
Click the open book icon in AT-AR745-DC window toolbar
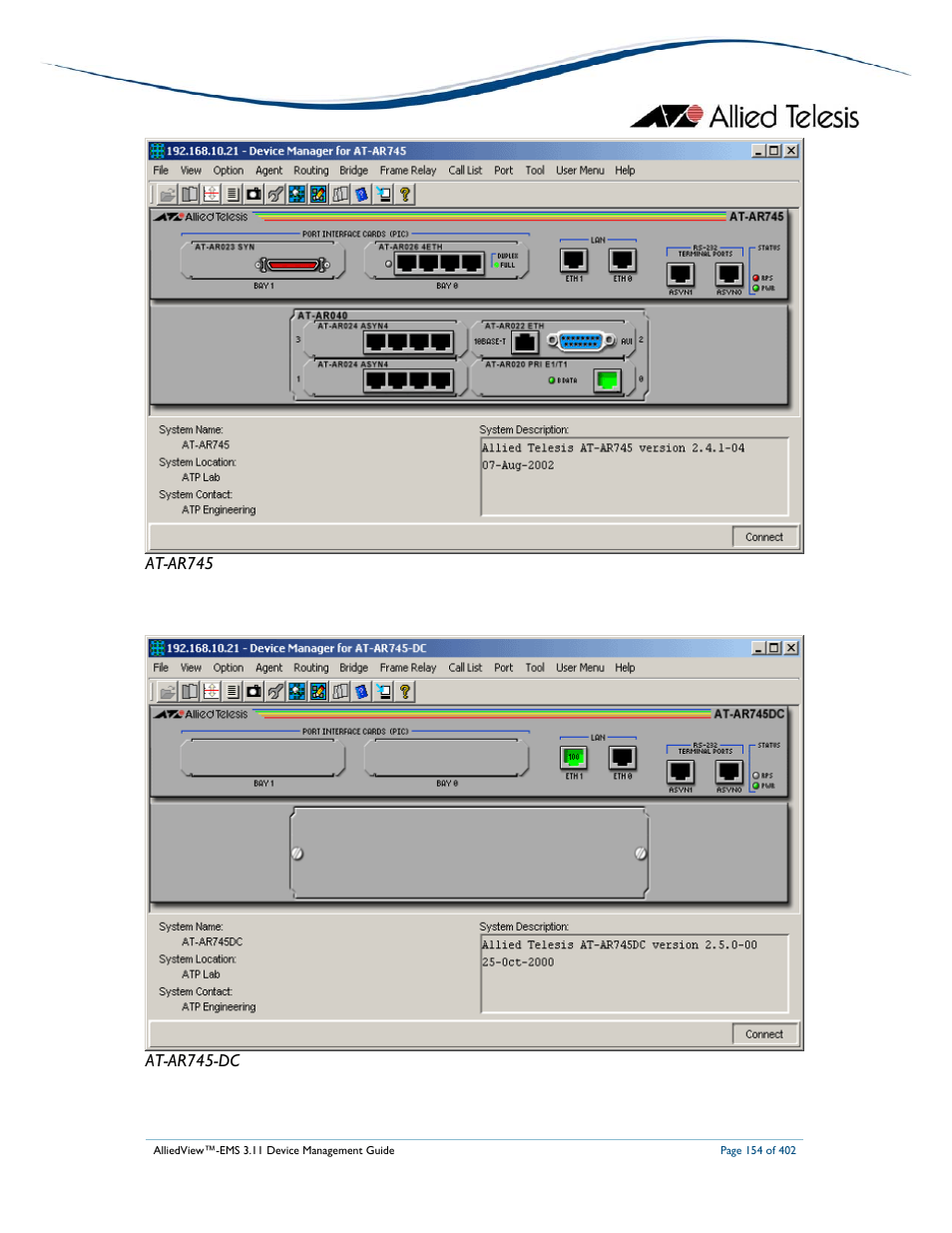pos(190,692)
